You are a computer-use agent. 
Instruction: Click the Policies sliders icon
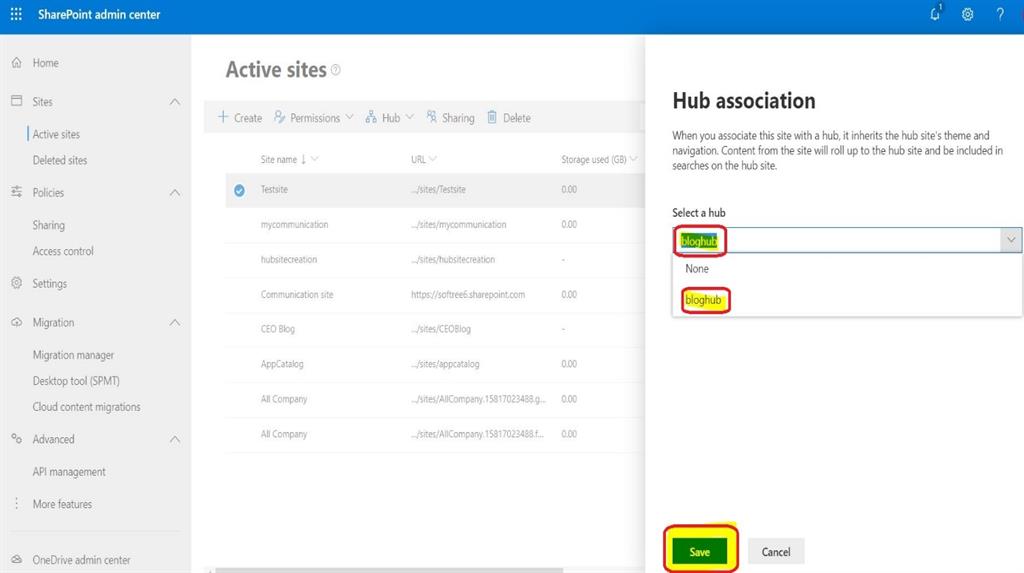tap(16, 191)
